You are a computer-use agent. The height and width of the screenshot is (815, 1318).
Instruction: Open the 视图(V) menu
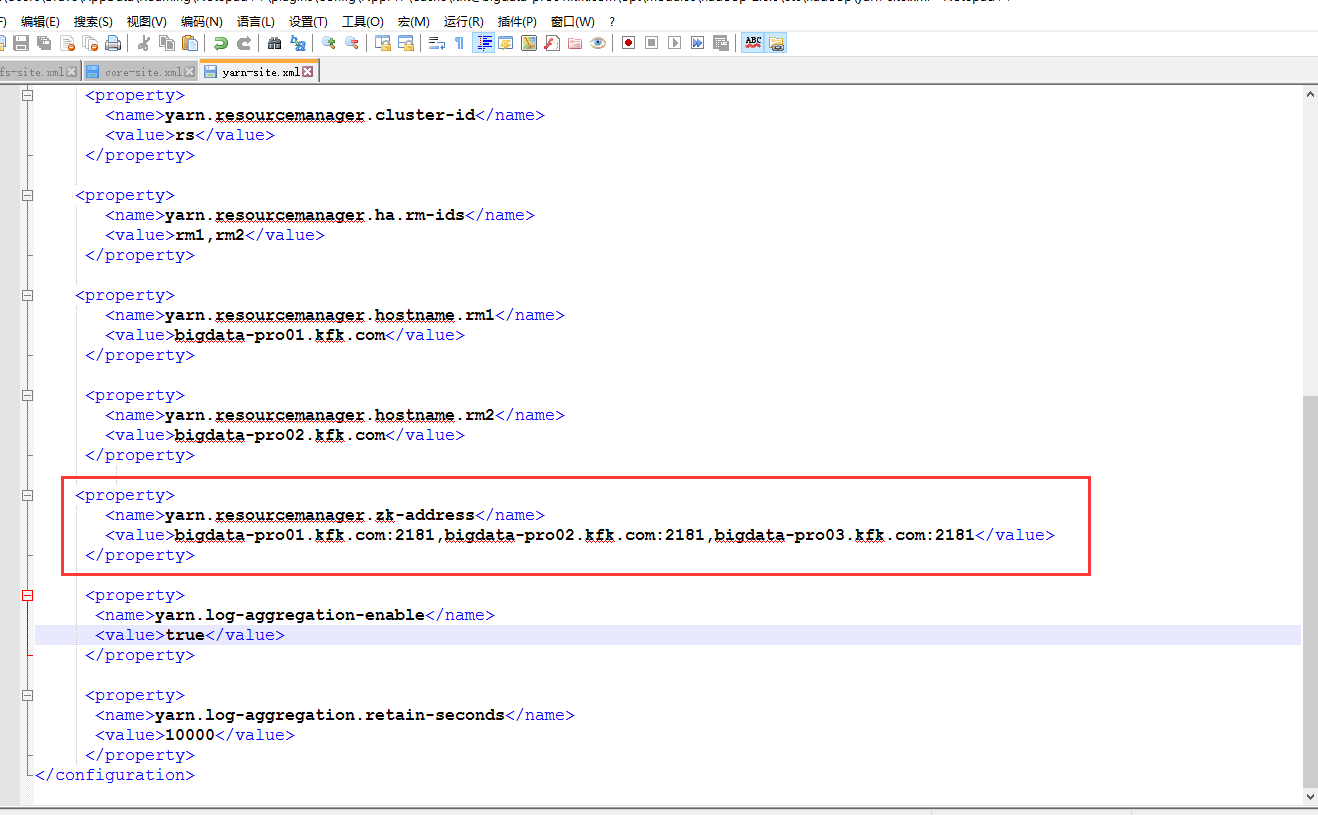[147, 21]
